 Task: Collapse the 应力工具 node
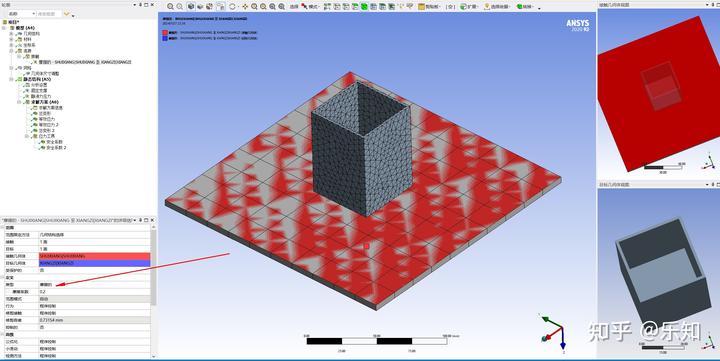point(26,136)
